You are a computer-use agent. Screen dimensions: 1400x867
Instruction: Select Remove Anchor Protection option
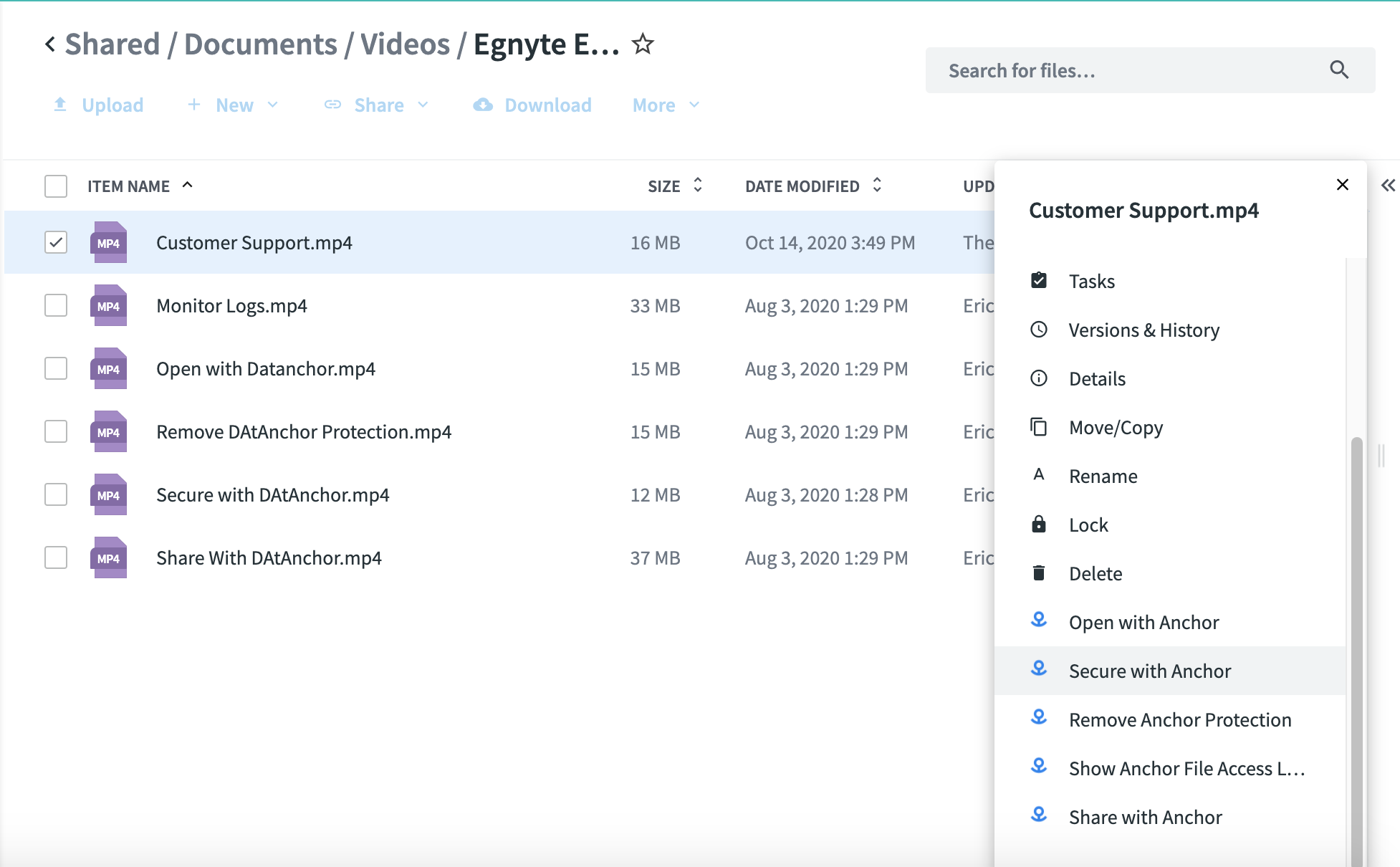point(1179,719)
